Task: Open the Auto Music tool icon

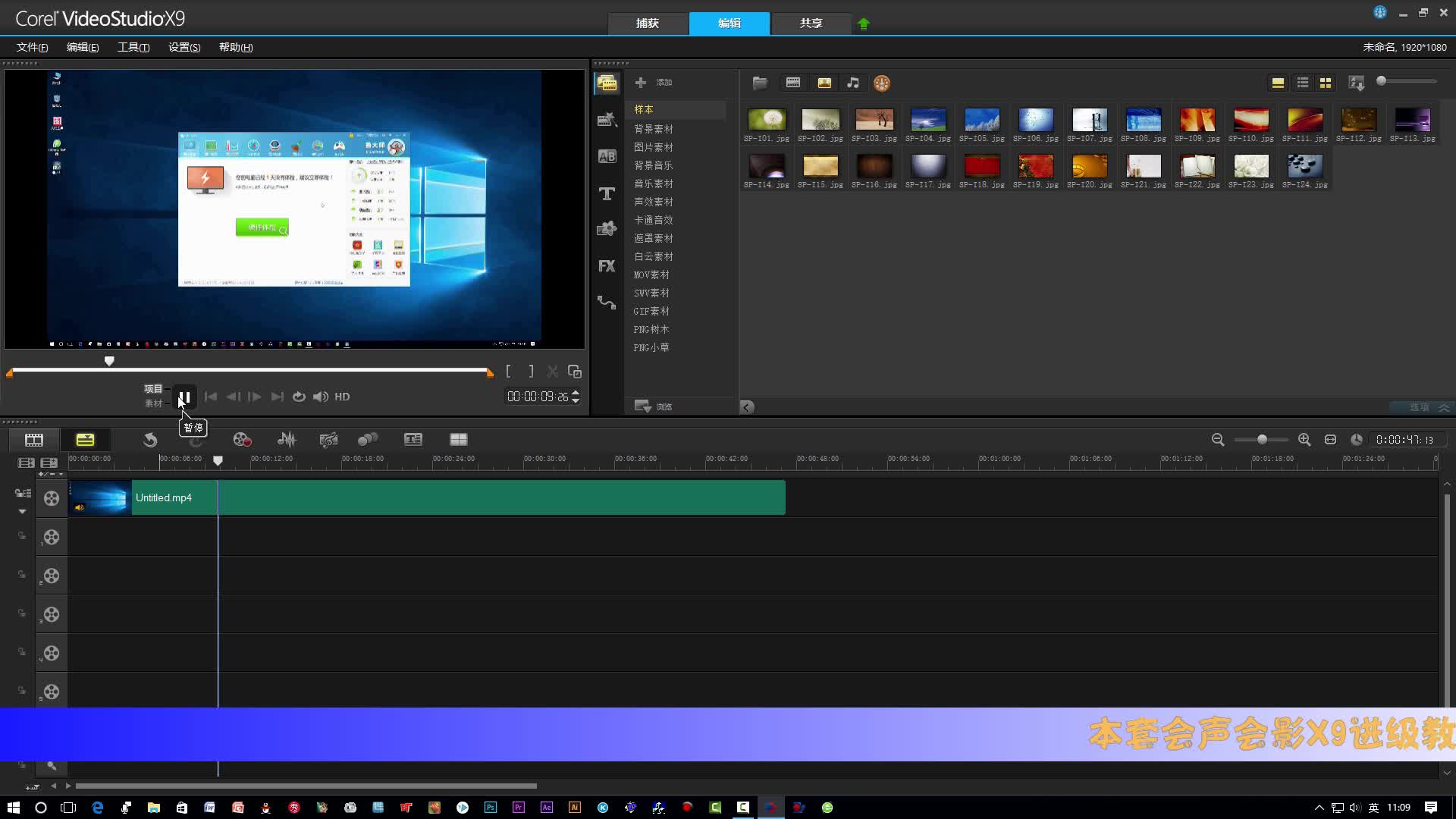Action: 328,440
